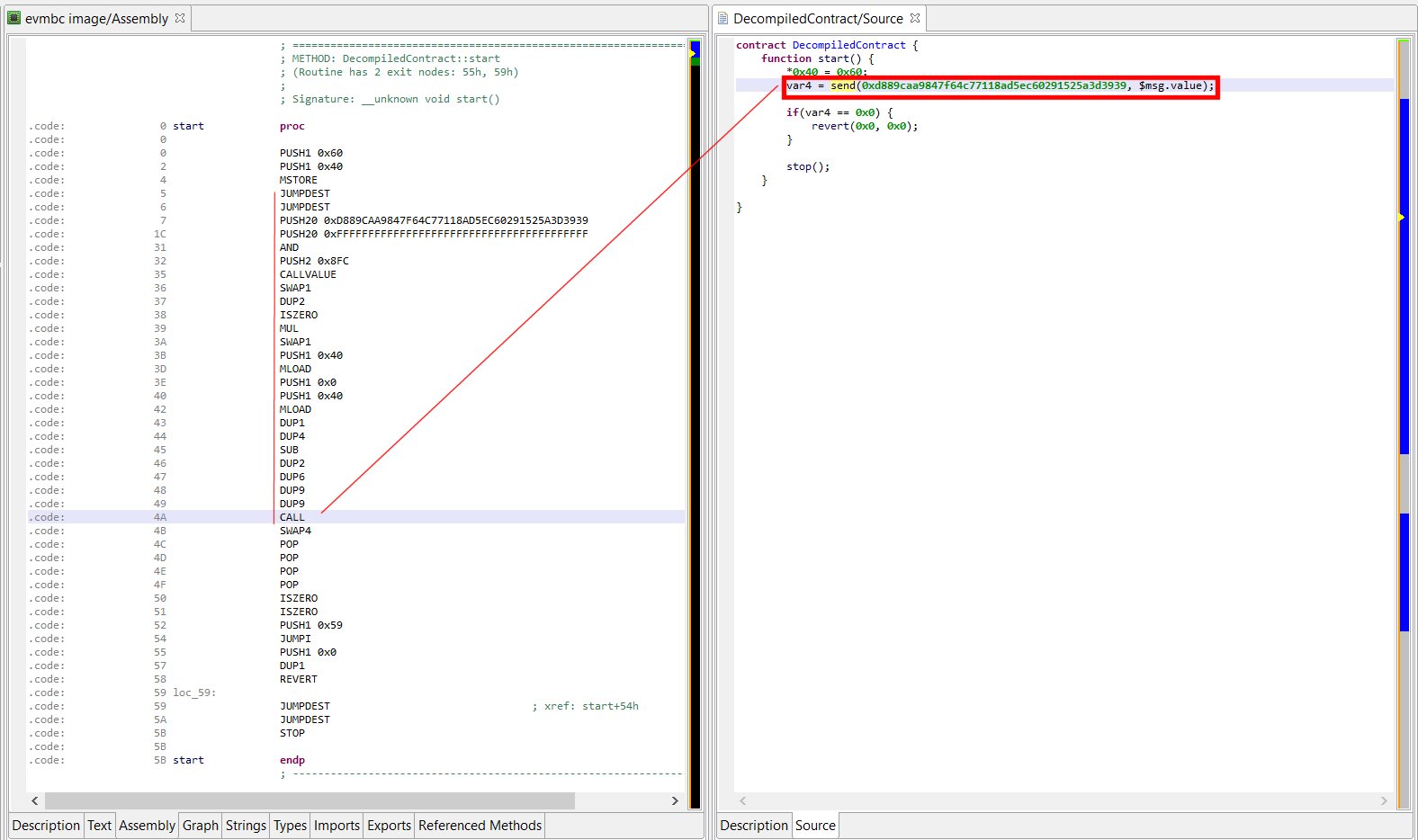Click left scroll arrow in Source pane
Viewport: 1418px width, 840px height.
point(743,800)
